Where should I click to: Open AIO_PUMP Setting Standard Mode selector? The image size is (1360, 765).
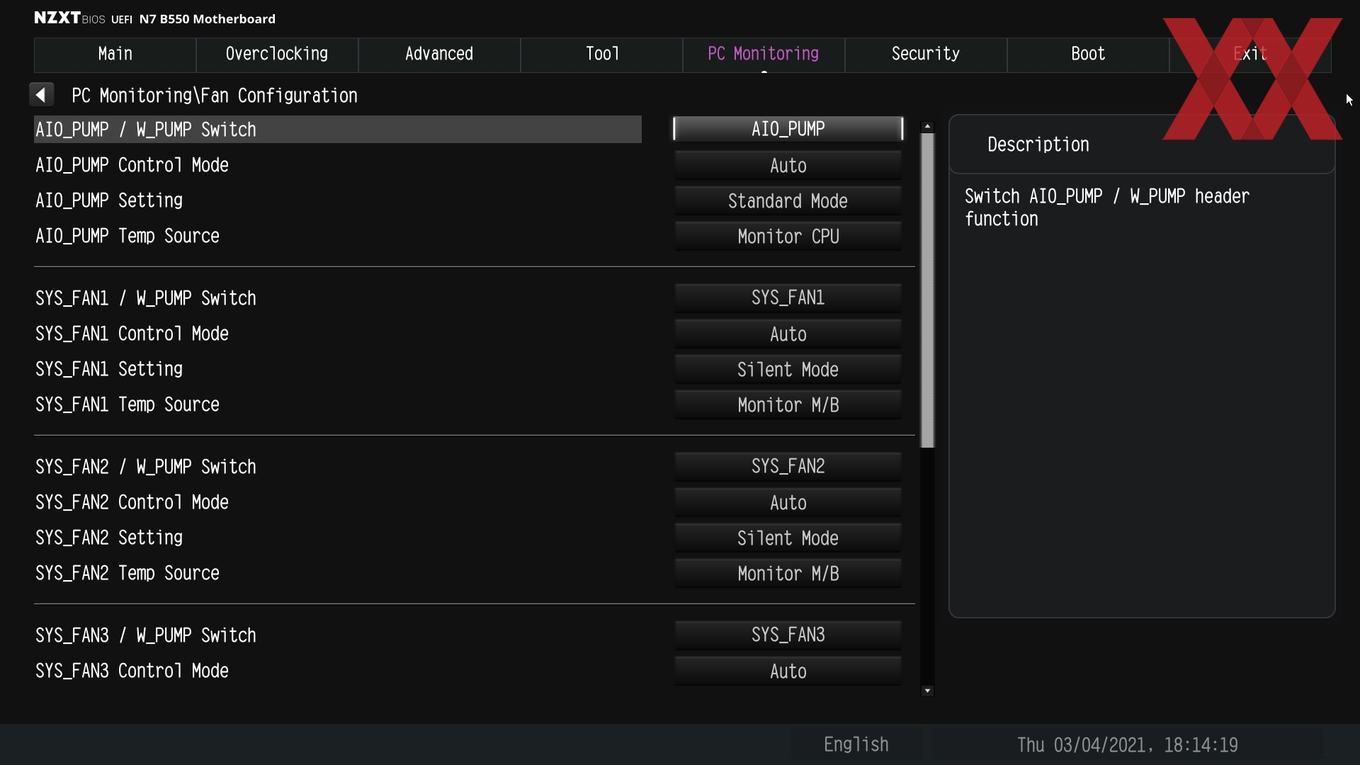[788, 201]
